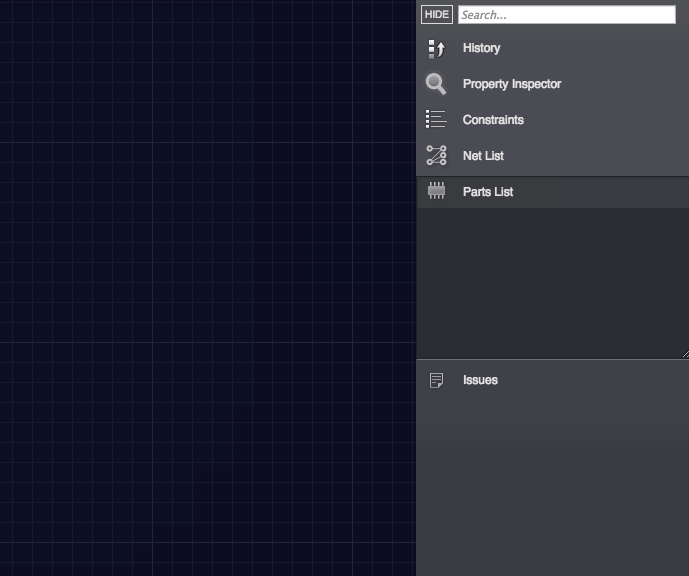Click the Constraints list icon
This screenshot has height=576, width=689.
(x=436, y=119)
